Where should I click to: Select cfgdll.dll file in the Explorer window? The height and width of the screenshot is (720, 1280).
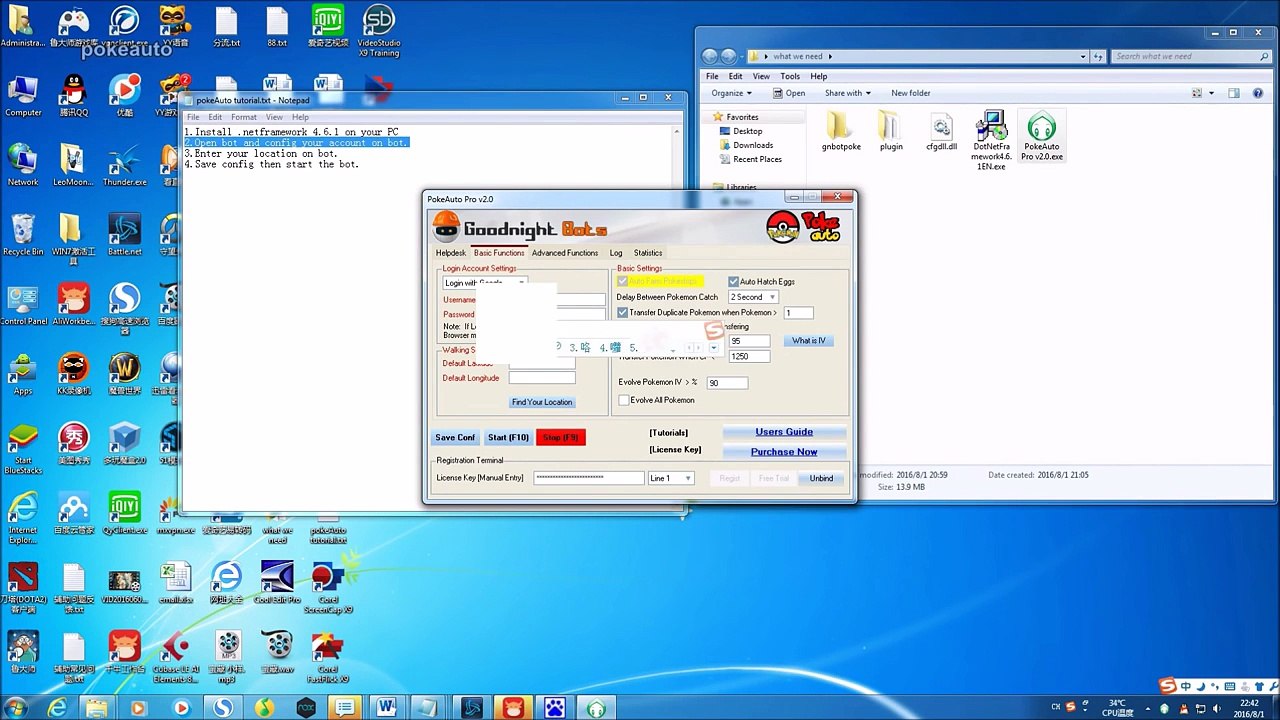[x=941, y=132]
